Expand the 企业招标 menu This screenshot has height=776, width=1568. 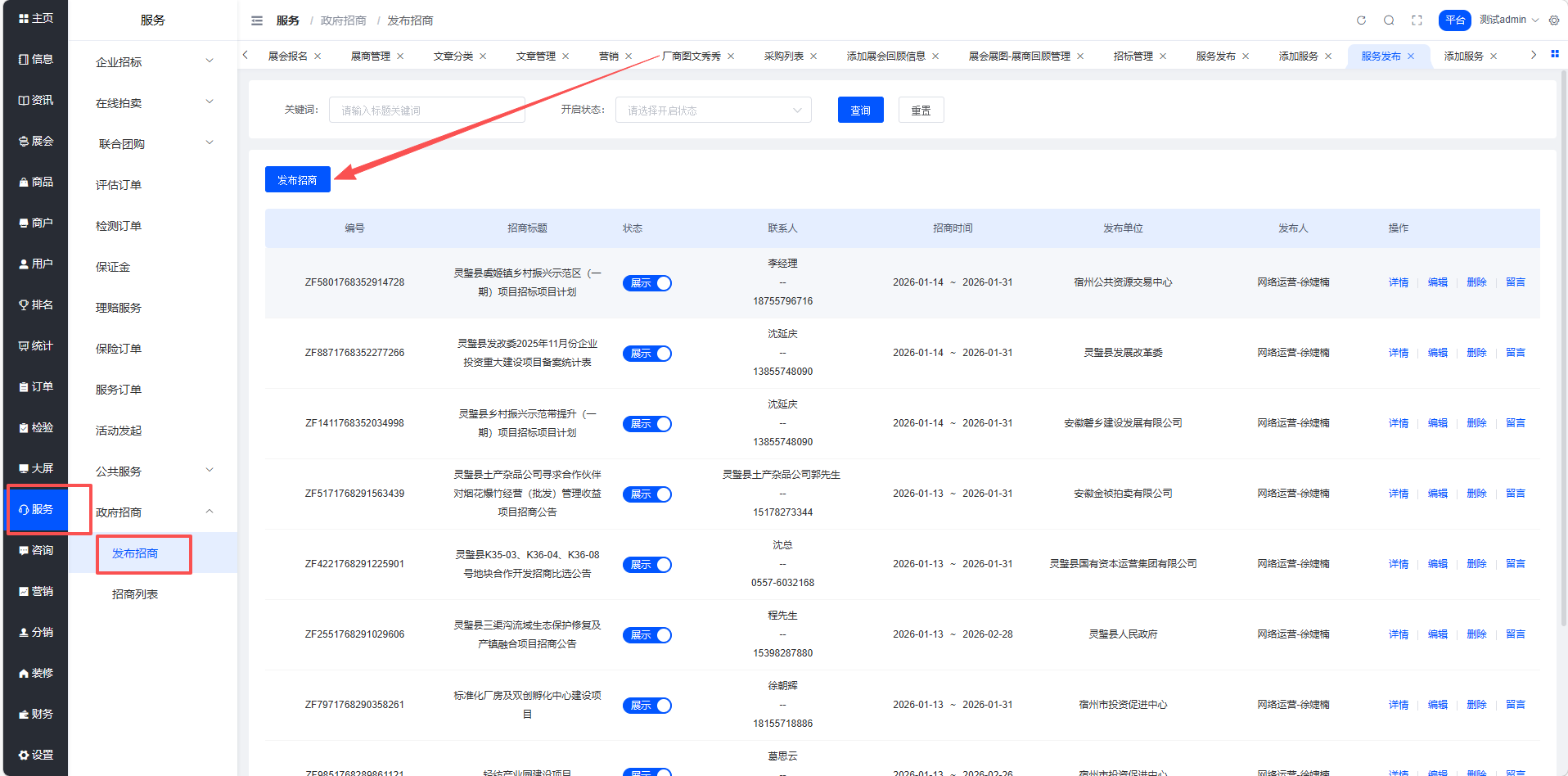click(152, 61)
